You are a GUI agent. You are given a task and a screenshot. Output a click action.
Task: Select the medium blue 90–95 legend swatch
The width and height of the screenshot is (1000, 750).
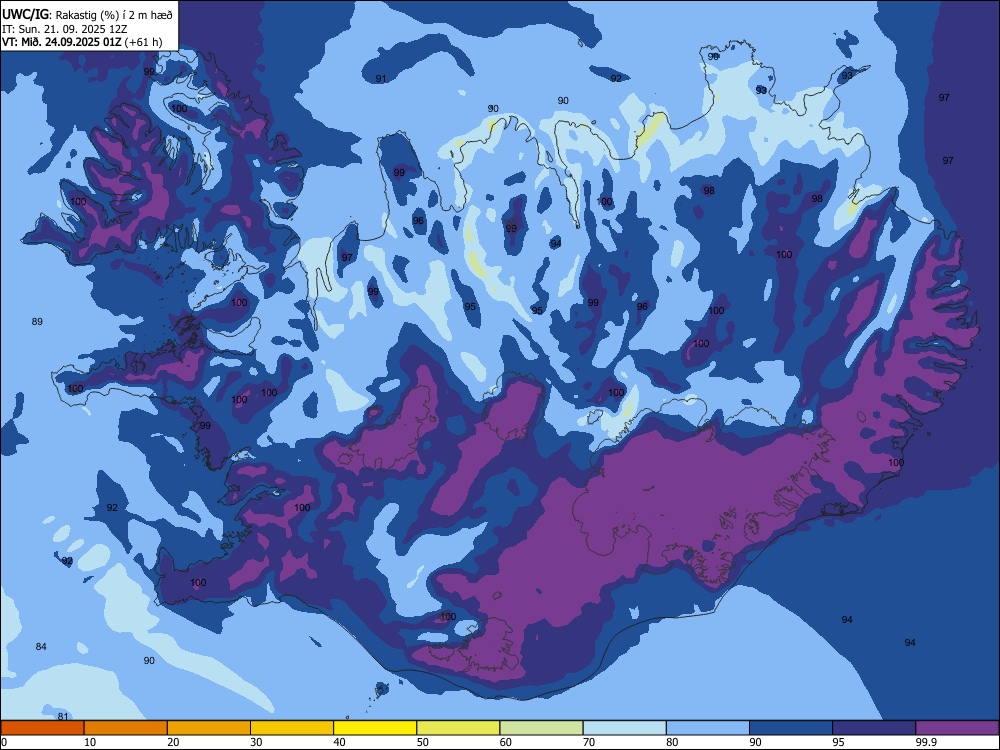(x=791, y=728)
